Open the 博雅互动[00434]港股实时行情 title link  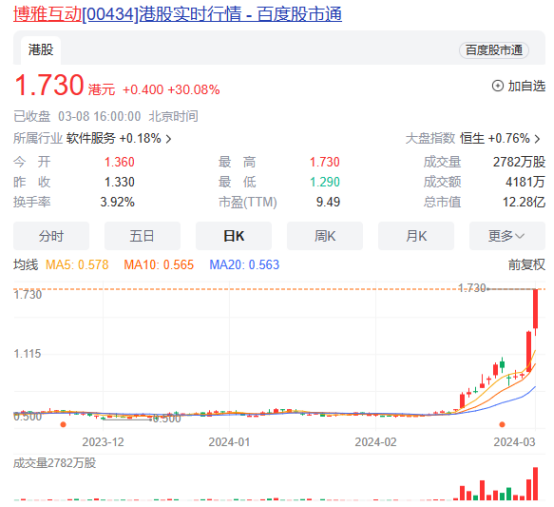(x=177, y=14)
